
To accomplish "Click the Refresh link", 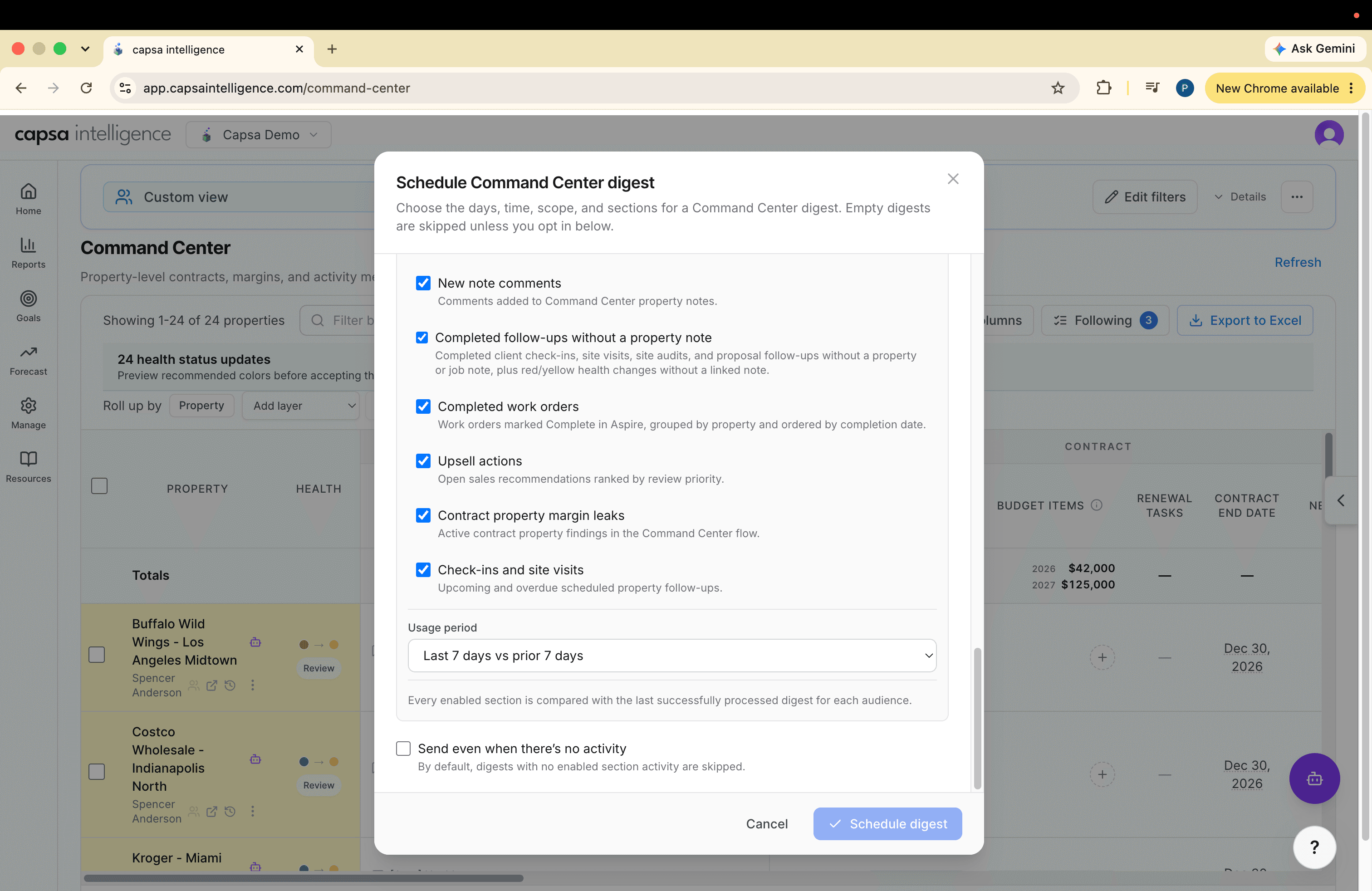I will (x=1298, y=262).
